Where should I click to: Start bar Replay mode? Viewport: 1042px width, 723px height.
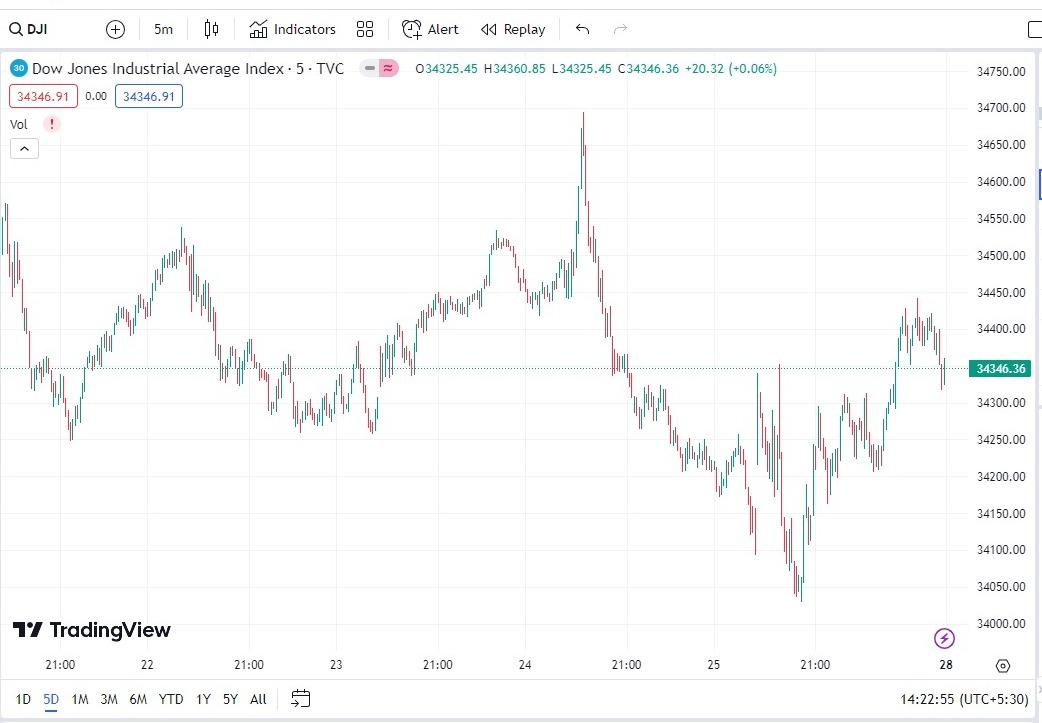[x=513, y=29]
